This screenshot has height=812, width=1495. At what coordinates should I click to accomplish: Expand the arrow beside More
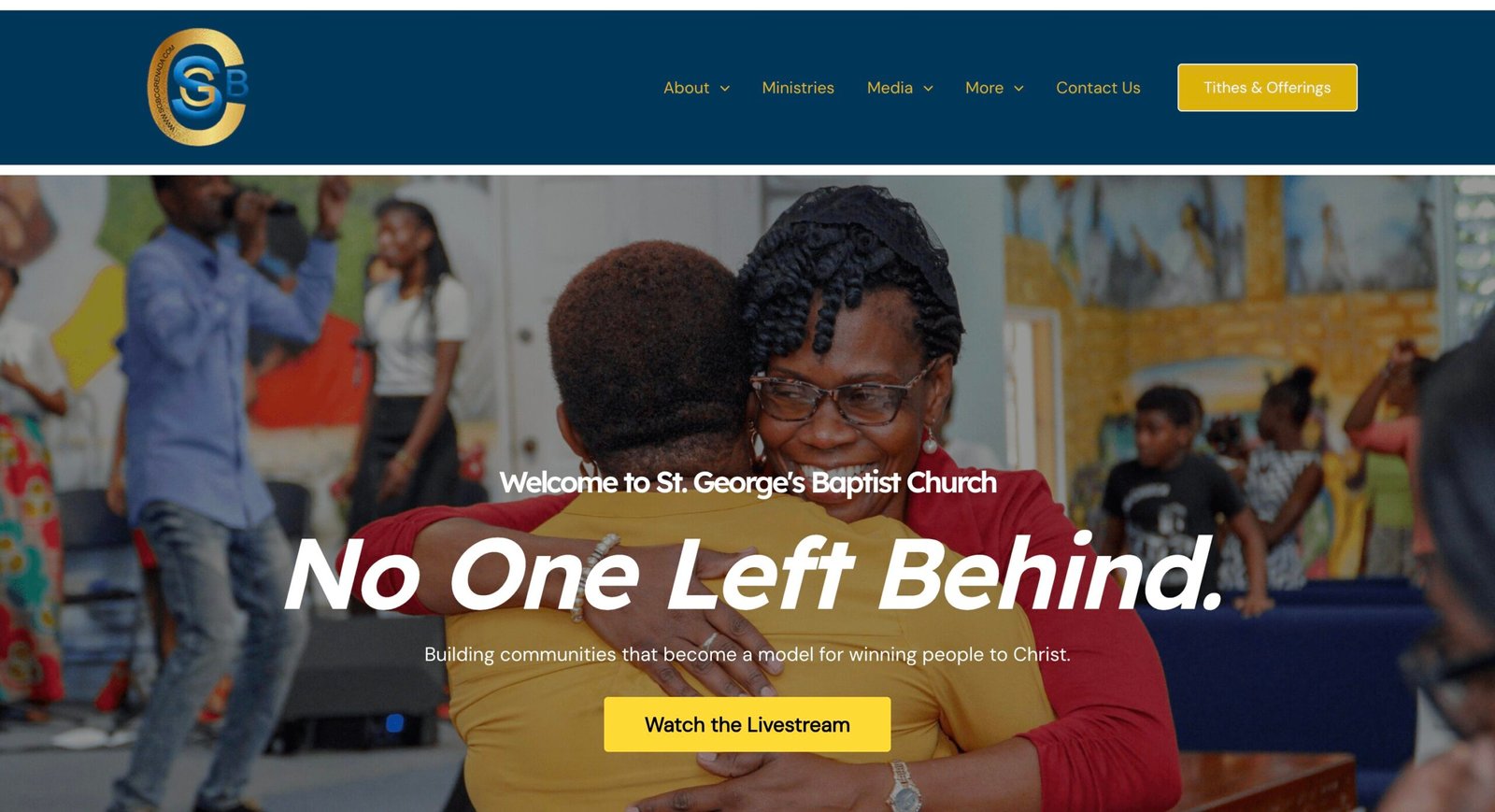(x=1018, y=89)
